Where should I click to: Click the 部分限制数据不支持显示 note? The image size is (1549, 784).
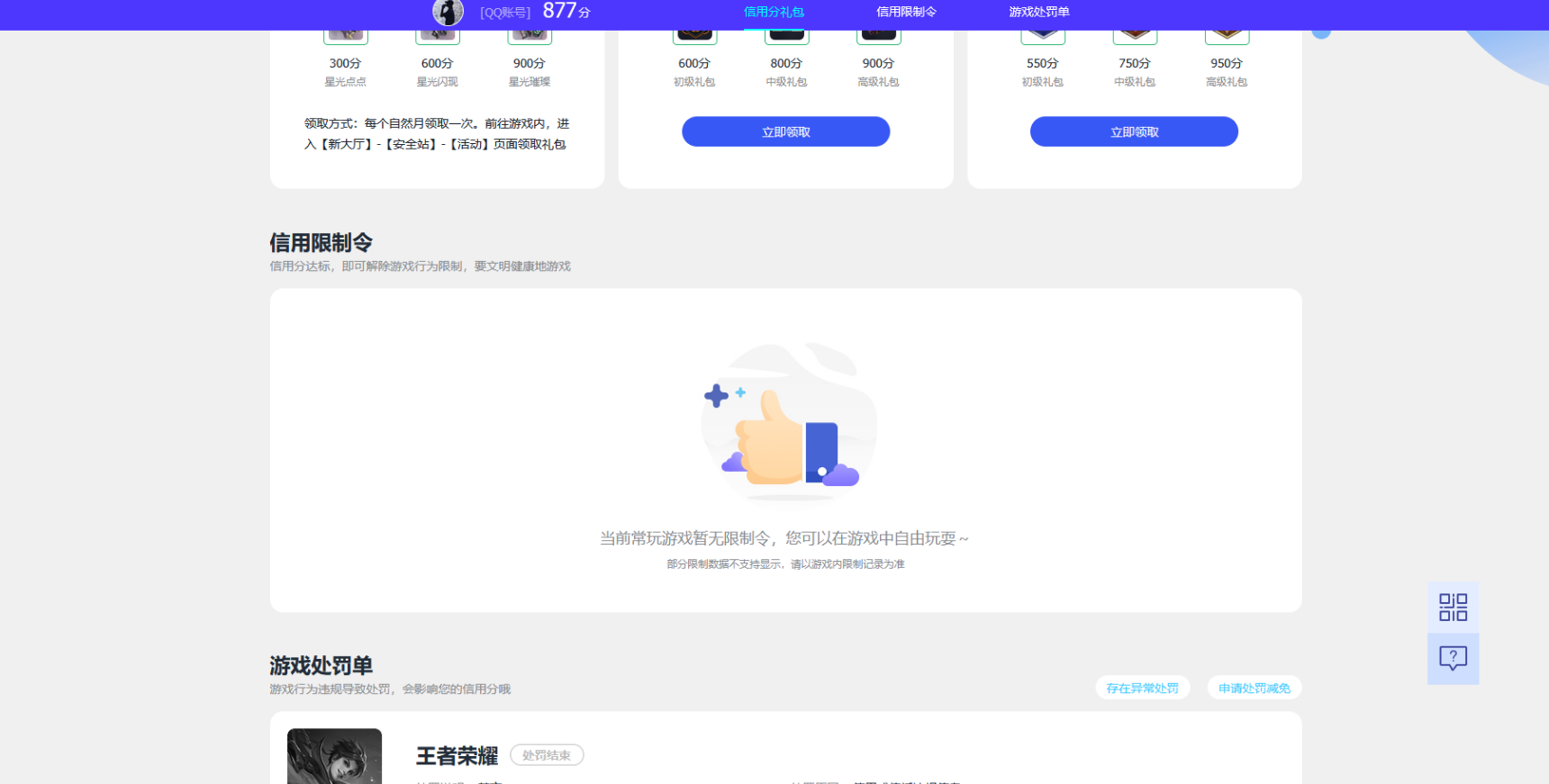[x=785, y=564]
